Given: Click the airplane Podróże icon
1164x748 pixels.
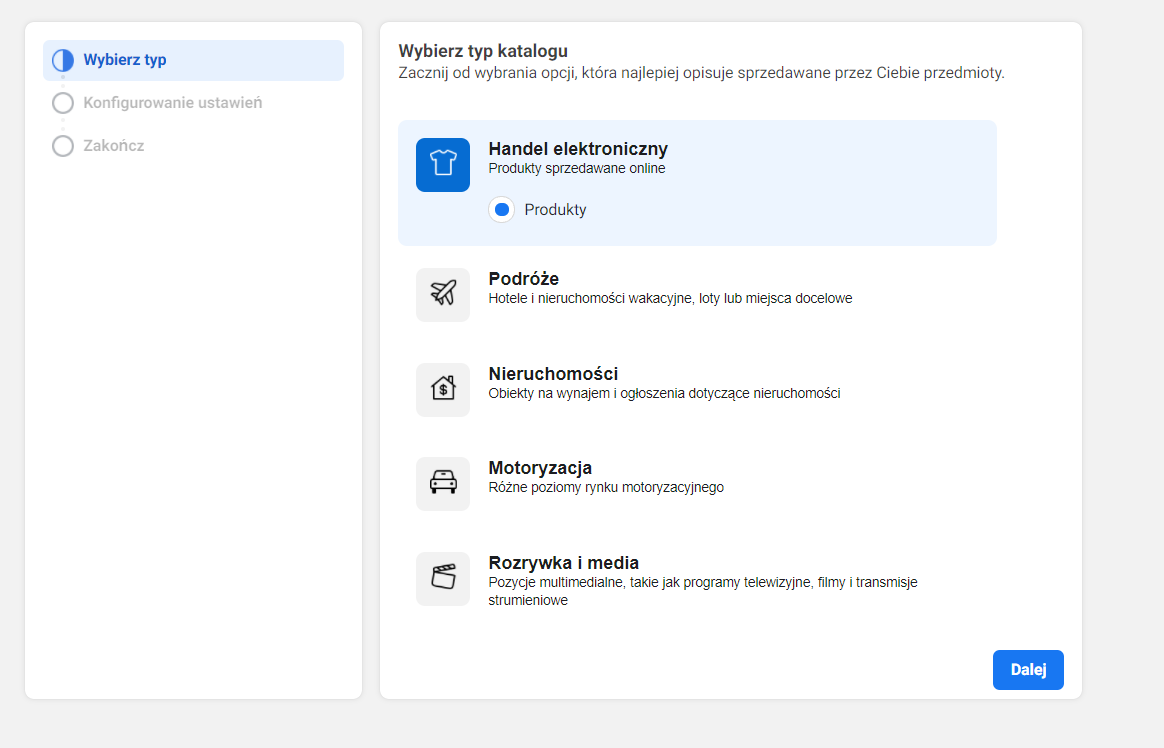Looking at the screenshot, I should coord(442,295).
